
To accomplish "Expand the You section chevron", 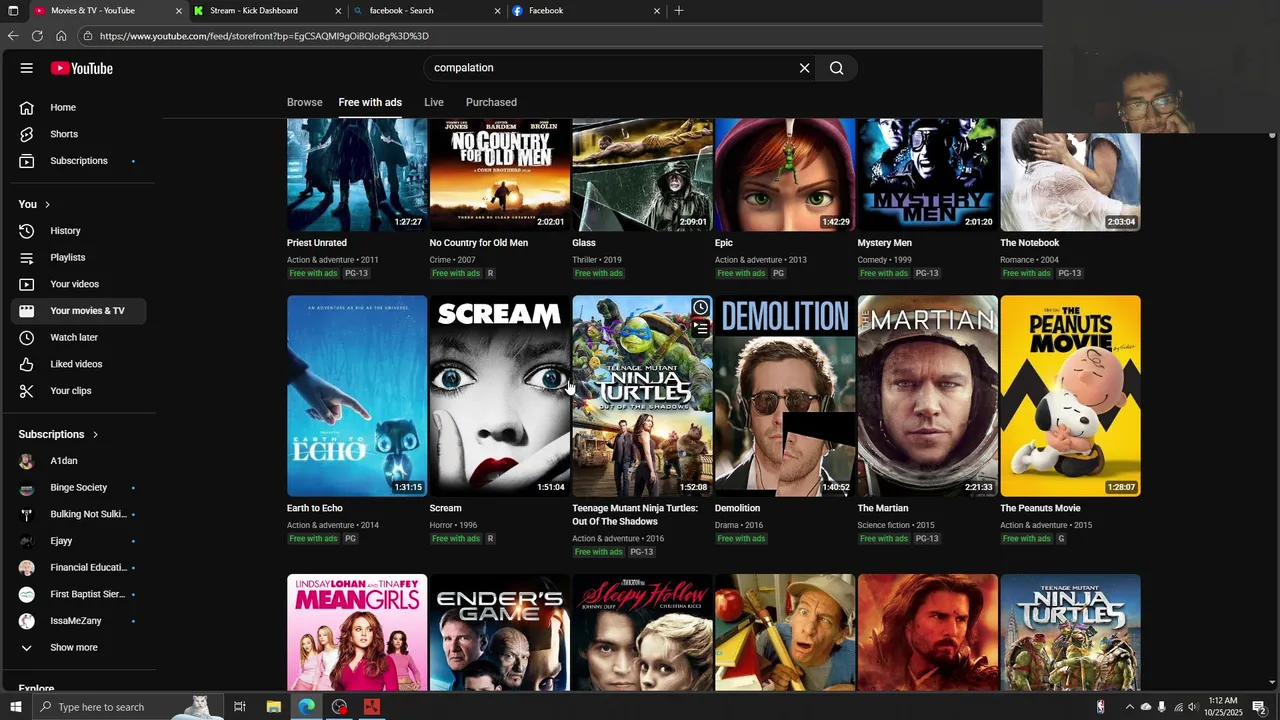I will tap(46, 204).
